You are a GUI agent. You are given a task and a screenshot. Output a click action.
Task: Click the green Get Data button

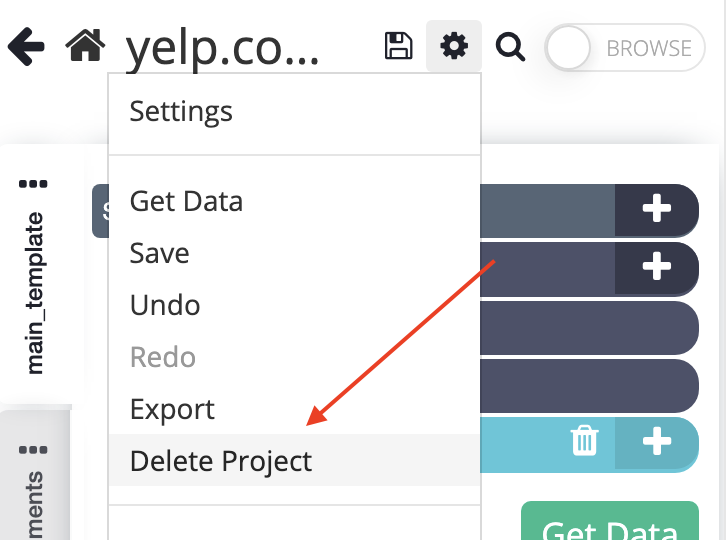610,521
